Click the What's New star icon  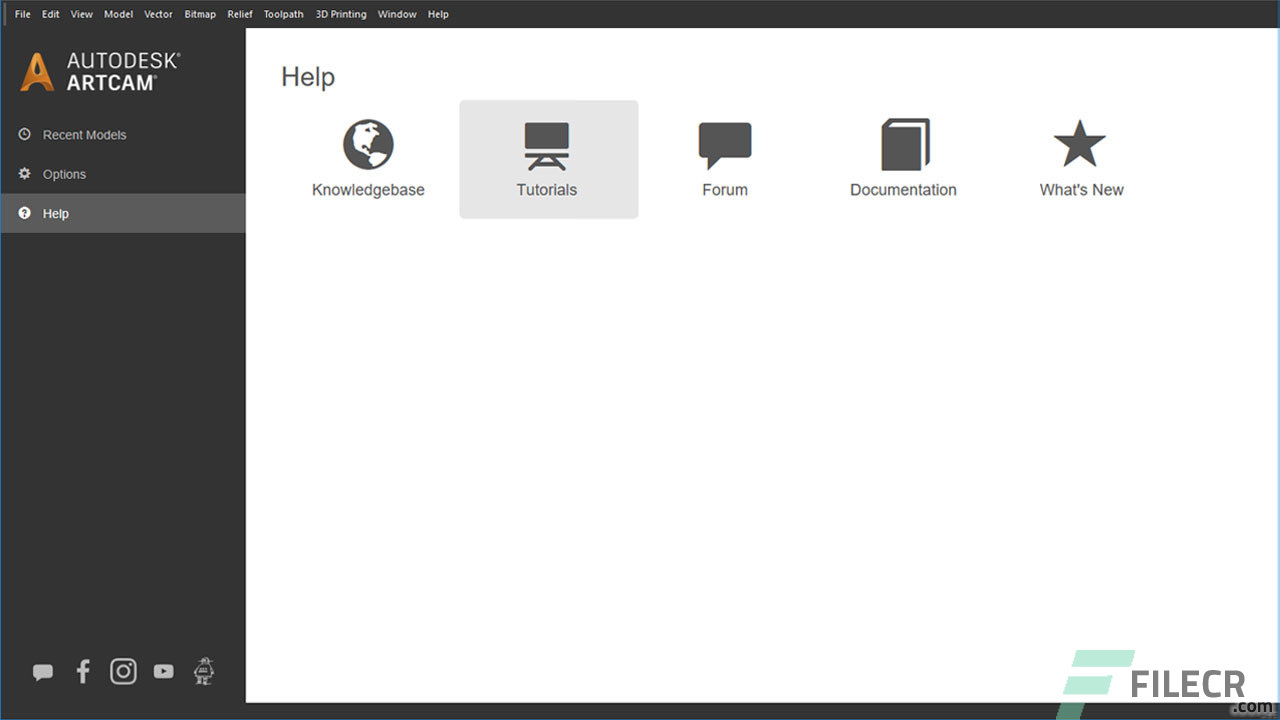pos(1080,144)
